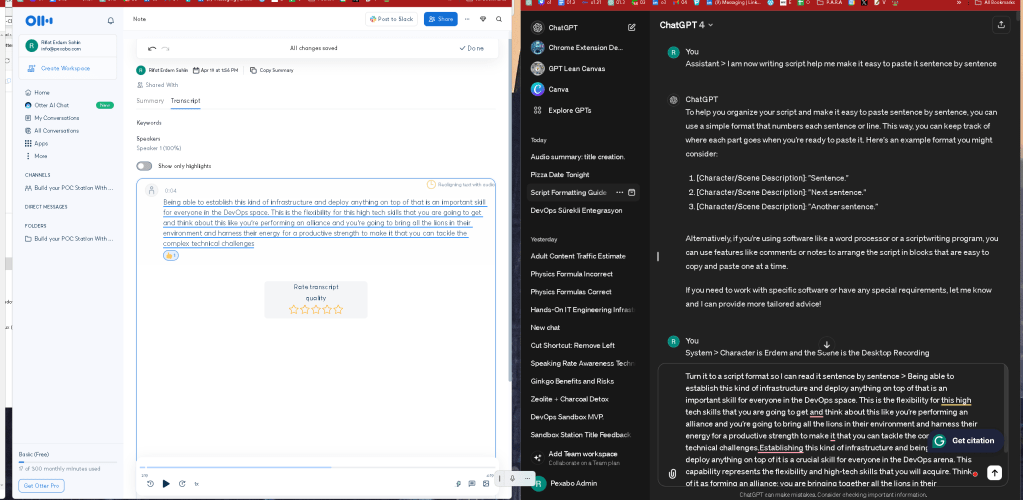1023x500 pixels.
Task: Click Done to finish editing
Action: click(x=471, y=48)
